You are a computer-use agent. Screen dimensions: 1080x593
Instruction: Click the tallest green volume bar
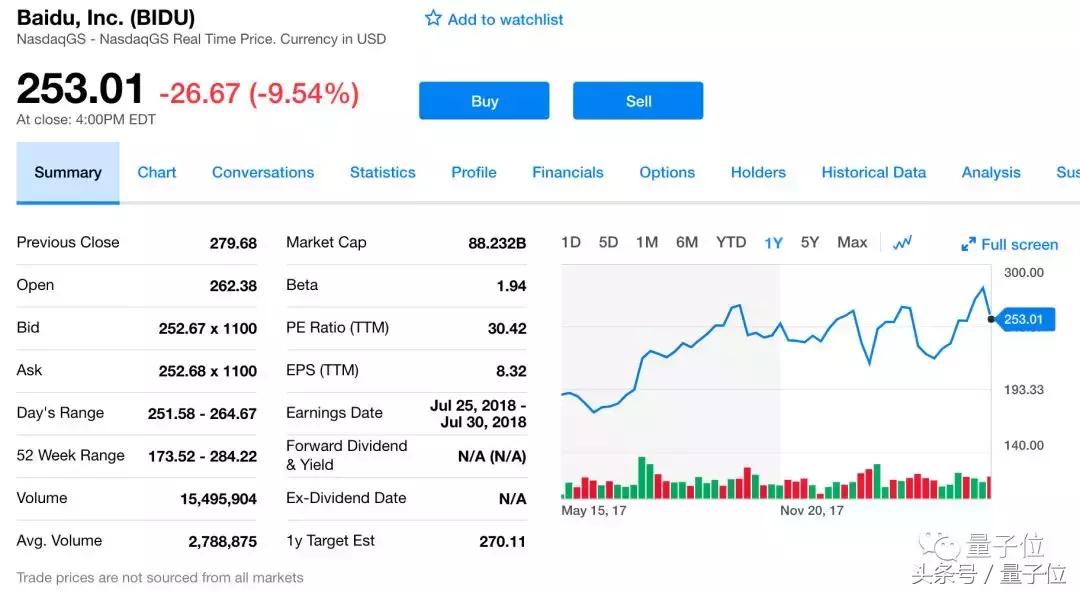[641, 478]
